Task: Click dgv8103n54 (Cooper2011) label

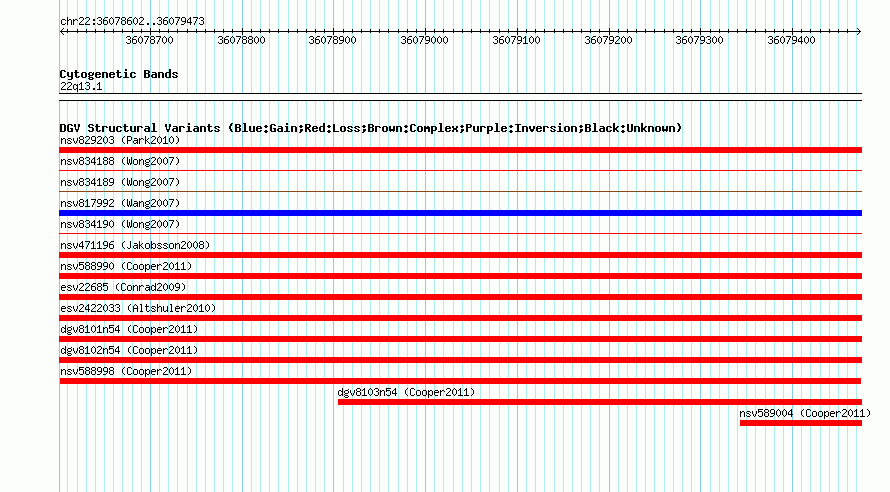Action: click(406, 392)
